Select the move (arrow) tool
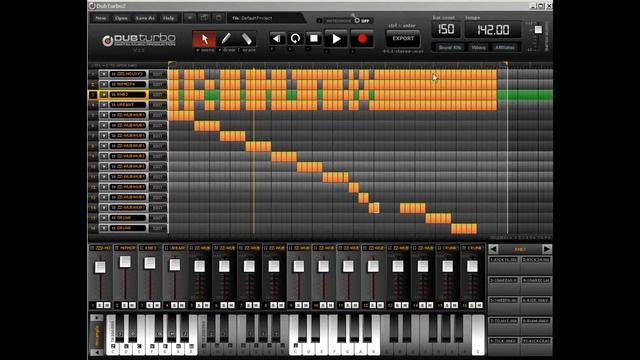Screen dimensions: 640x360 pos(204,39)
